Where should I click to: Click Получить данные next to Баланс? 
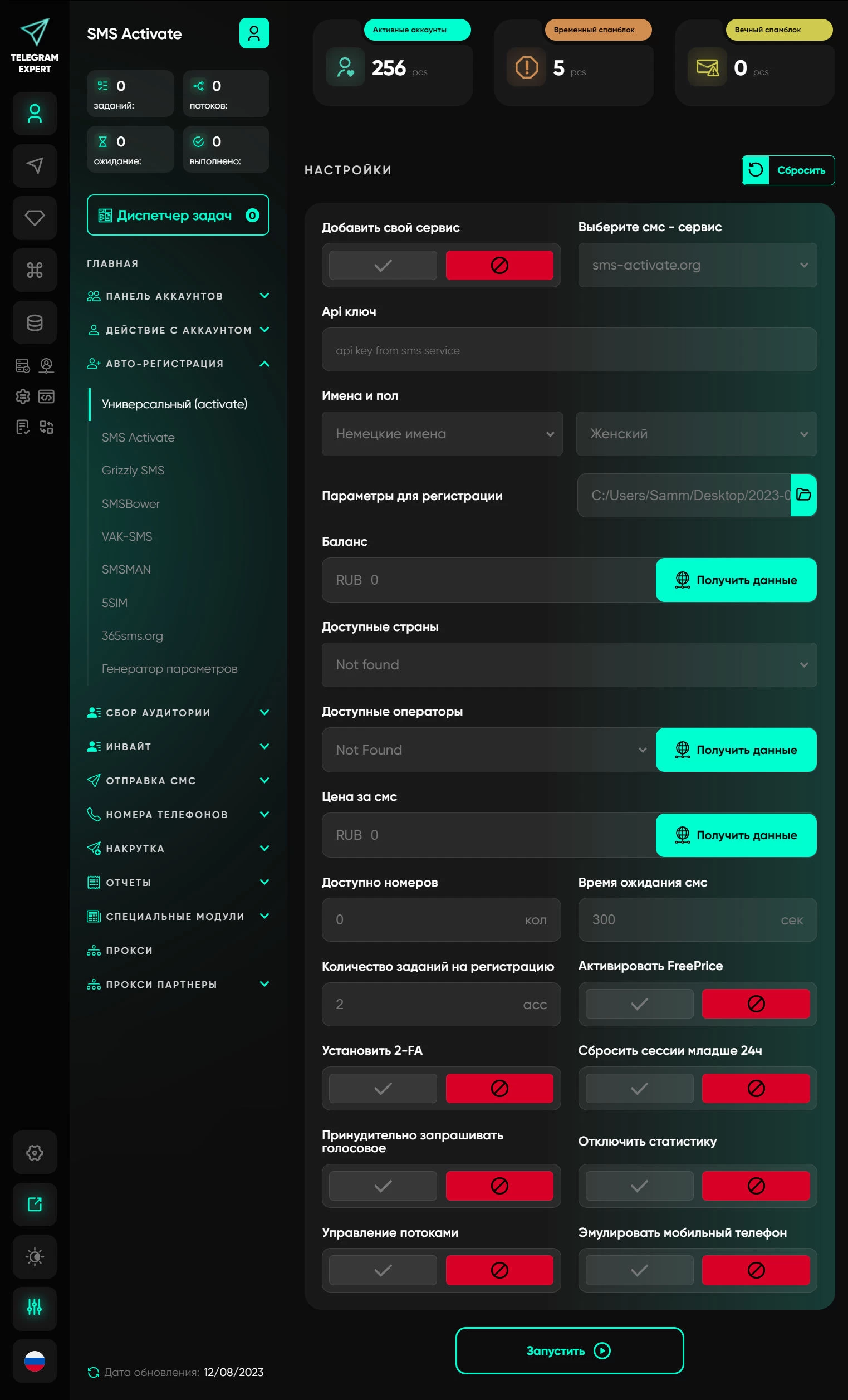click(736, 580)
